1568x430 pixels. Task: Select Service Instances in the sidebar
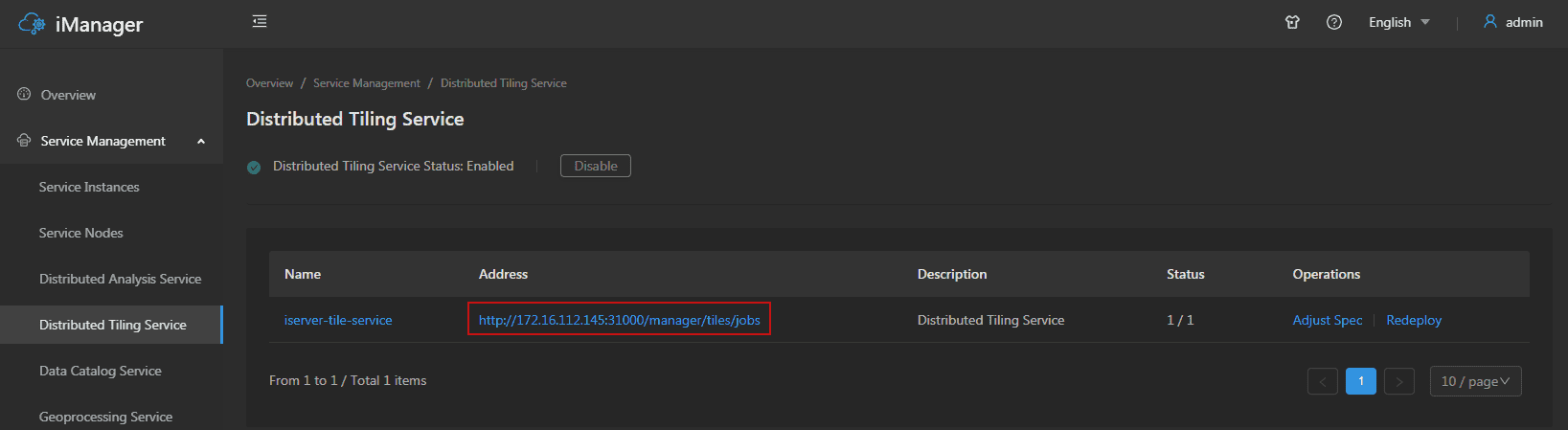point(89,187)
